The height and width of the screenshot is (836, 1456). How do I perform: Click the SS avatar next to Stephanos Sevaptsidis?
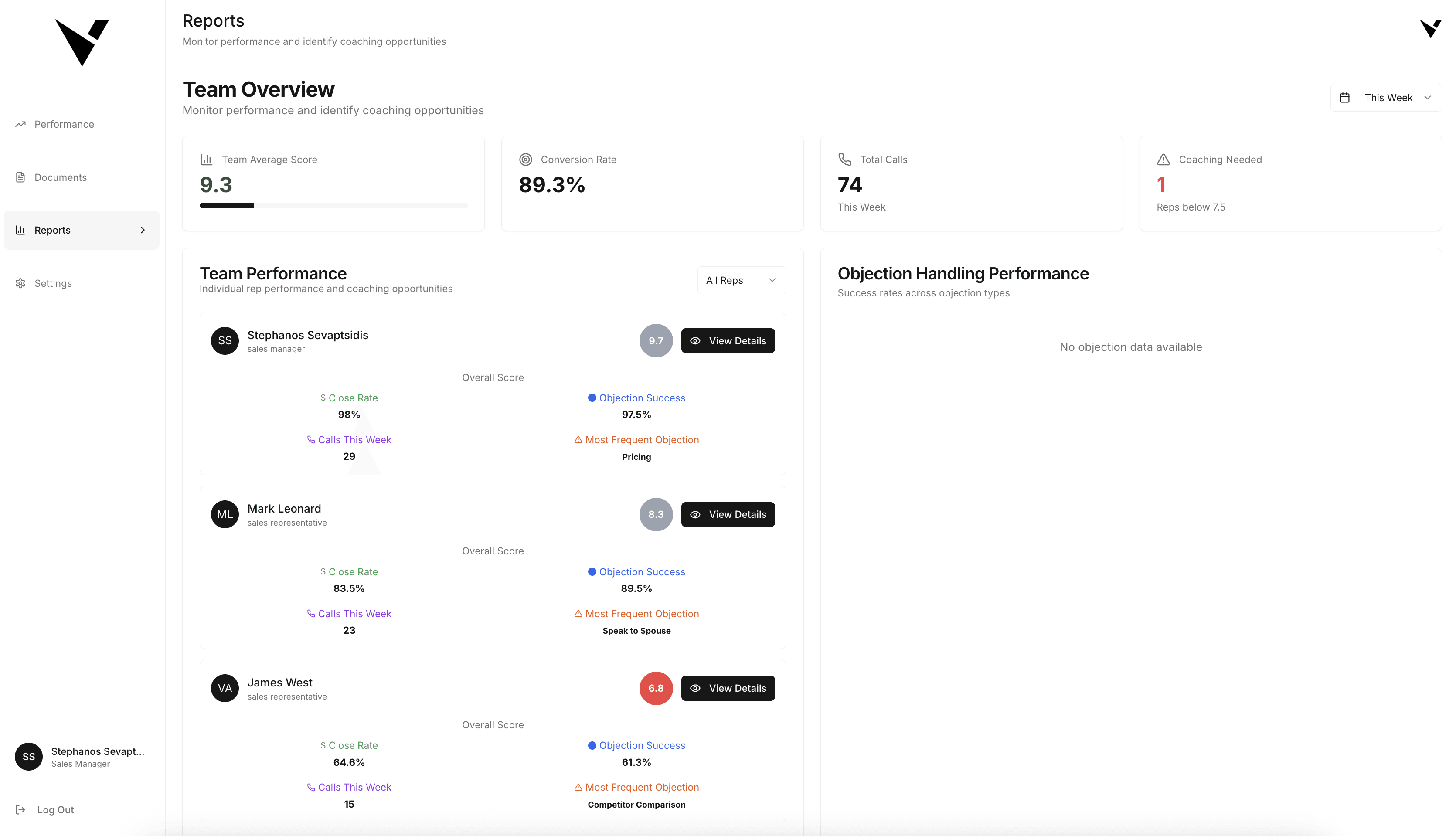point(225,340)
